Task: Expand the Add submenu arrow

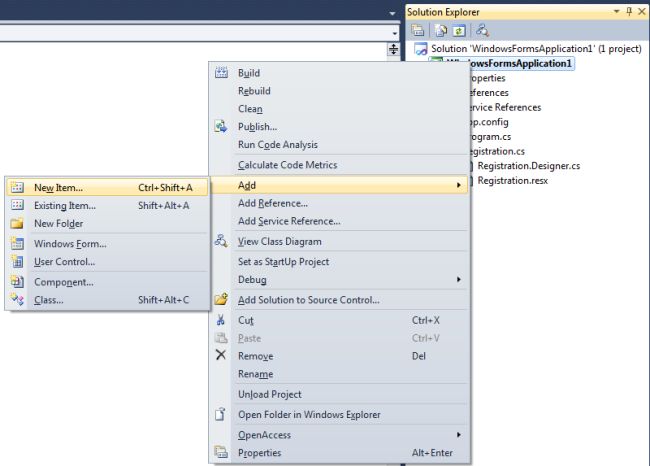Action: [x=458, y=185]
